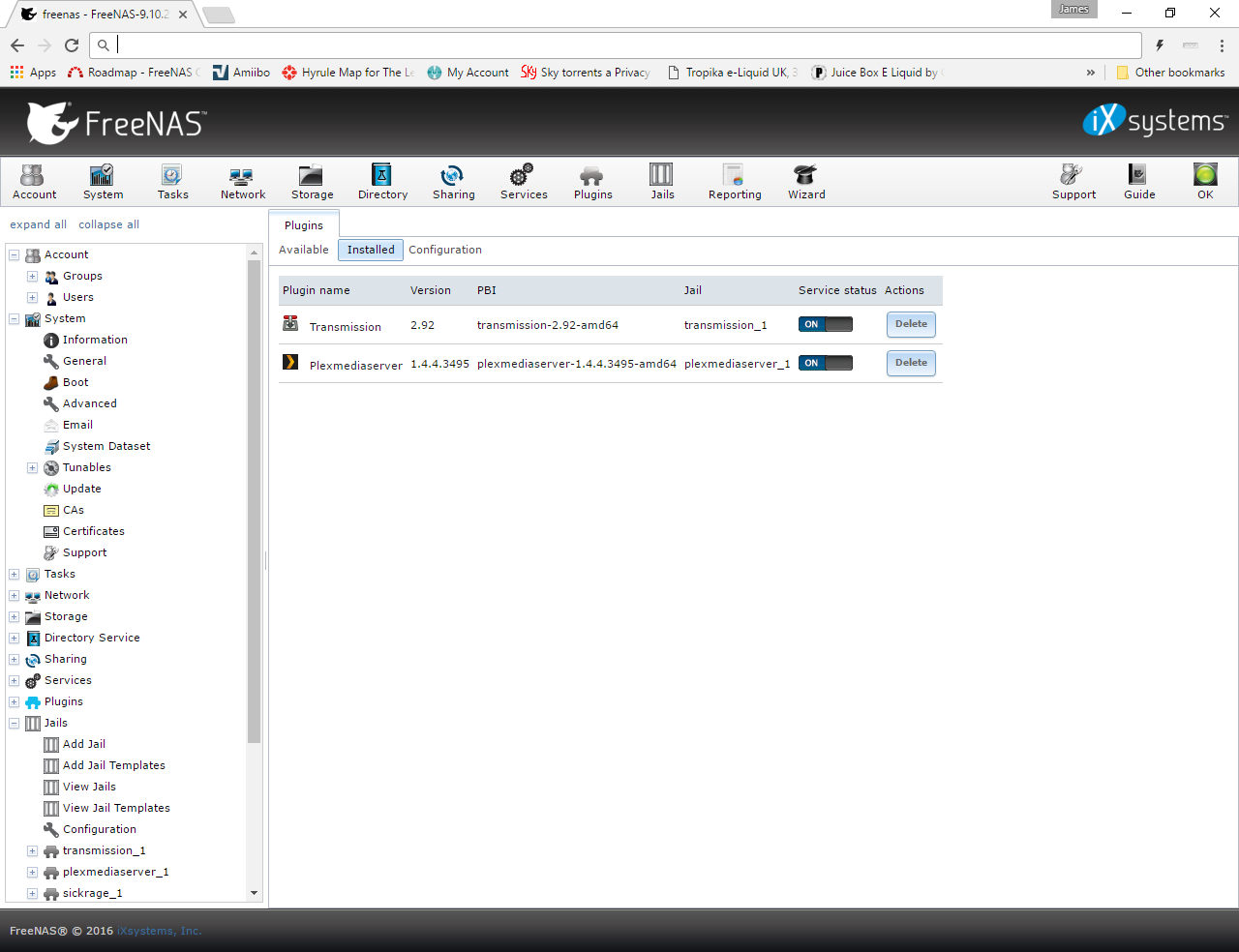Image resolution: width=1239 pixels, height=952 pixels.
Task: Open the System toolbar icon
Action: coord(103,181)
